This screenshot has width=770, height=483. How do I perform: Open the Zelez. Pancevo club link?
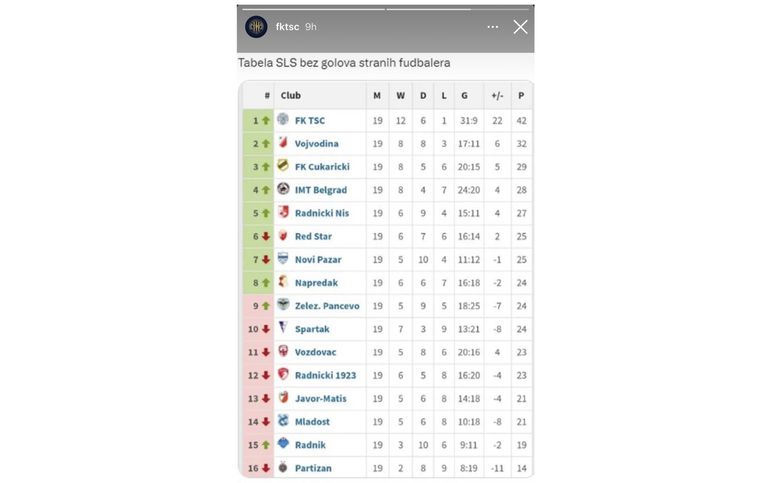327,306
